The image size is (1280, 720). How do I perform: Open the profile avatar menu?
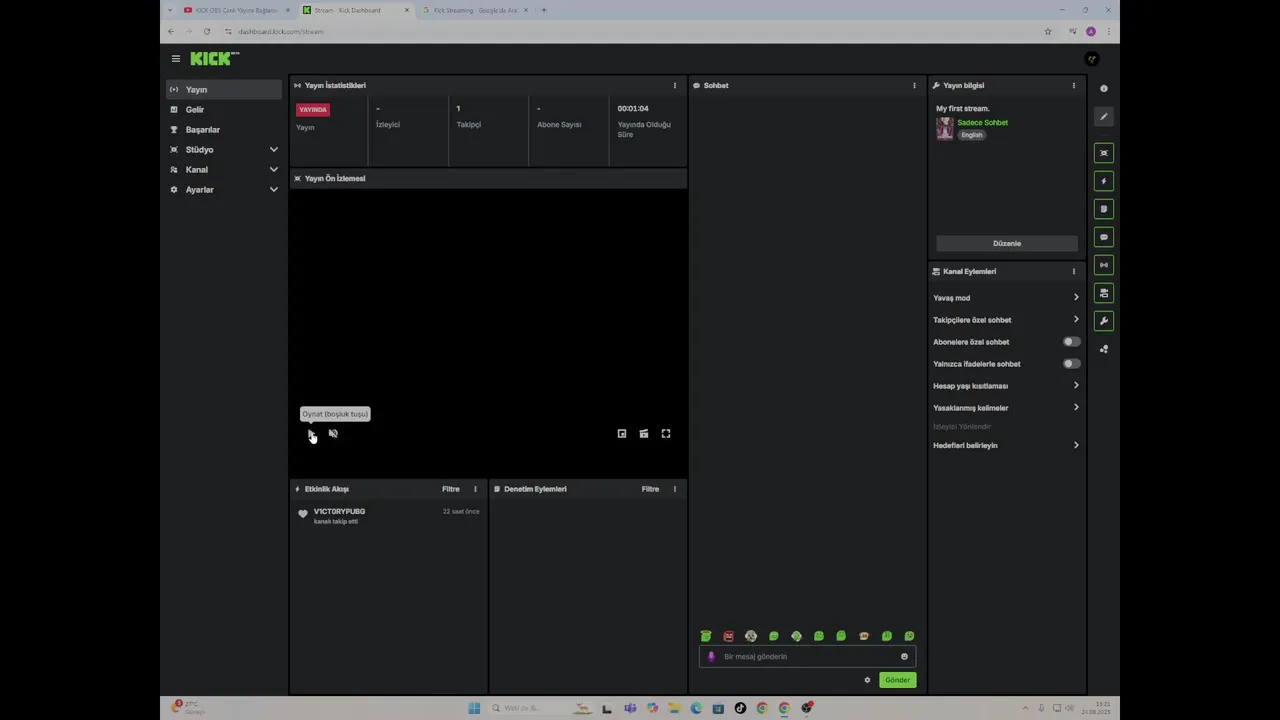[x=1092, y=59]
